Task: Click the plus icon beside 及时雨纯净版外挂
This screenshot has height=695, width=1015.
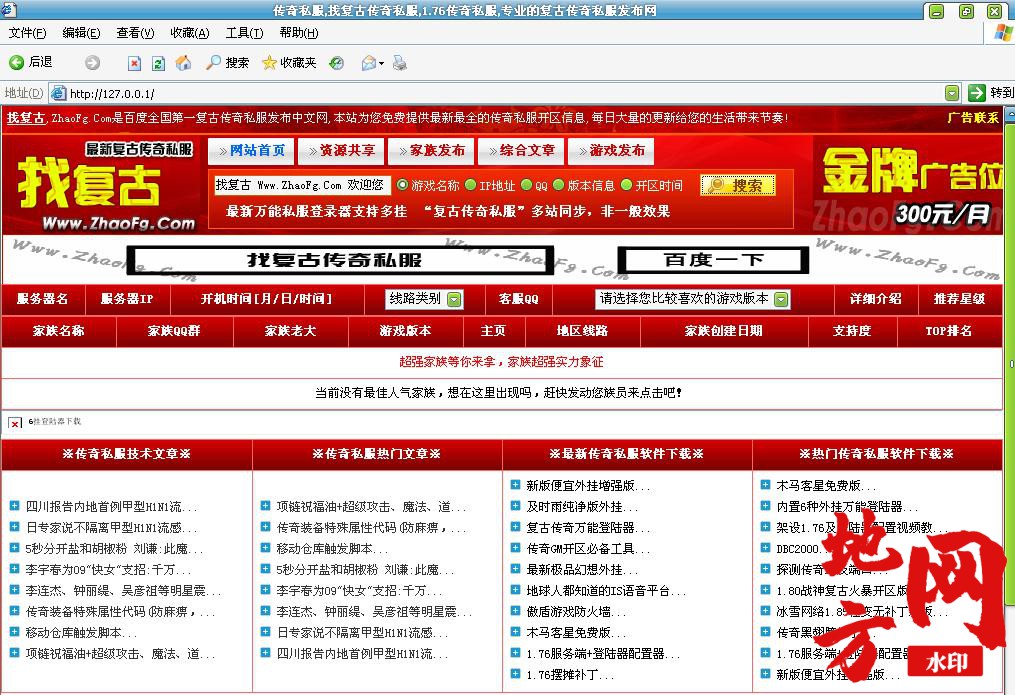Action: pyautogui.click(x=515, y=506)
